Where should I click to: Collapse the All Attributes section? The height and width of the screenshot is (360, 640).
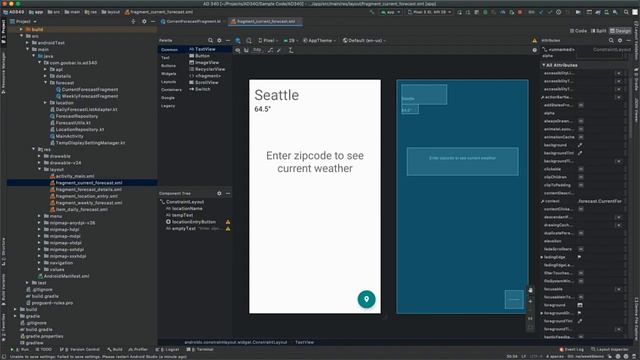point(544,65)
